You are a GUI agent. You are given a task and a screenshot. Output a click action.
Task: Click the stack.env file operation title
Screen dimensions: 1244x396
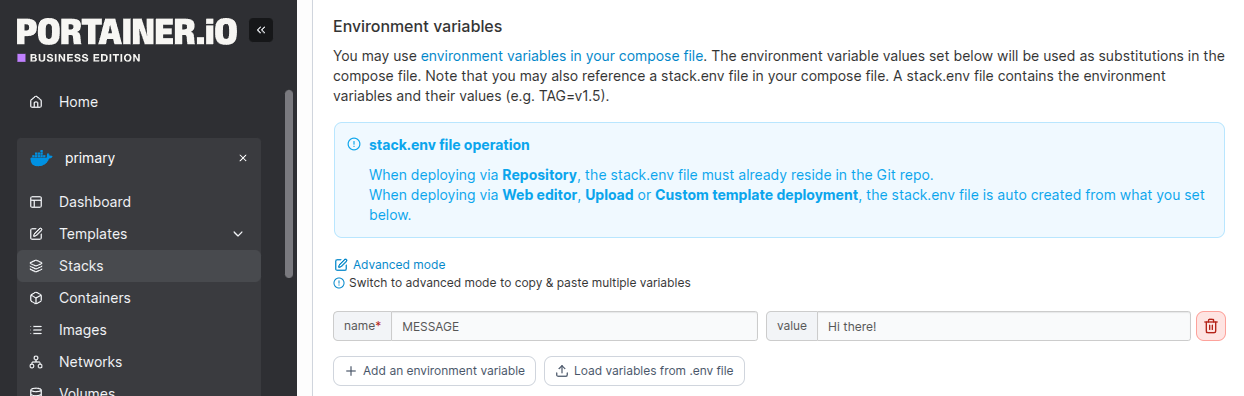tap(449, 145)
